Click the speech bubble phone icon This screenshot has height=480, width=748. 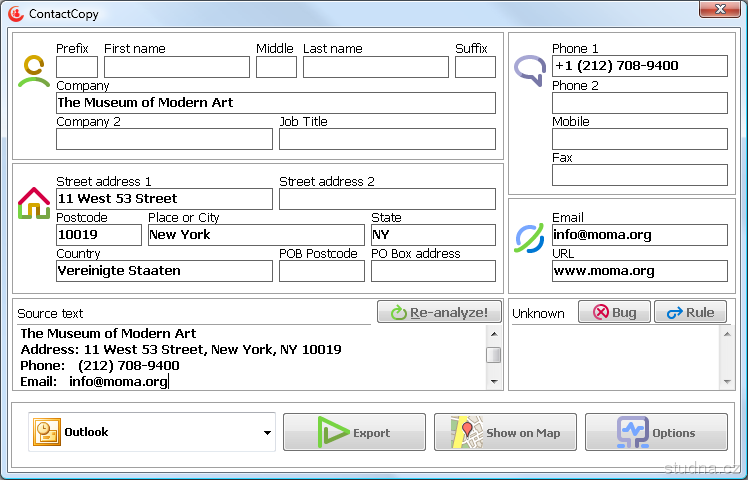(530, 71)
